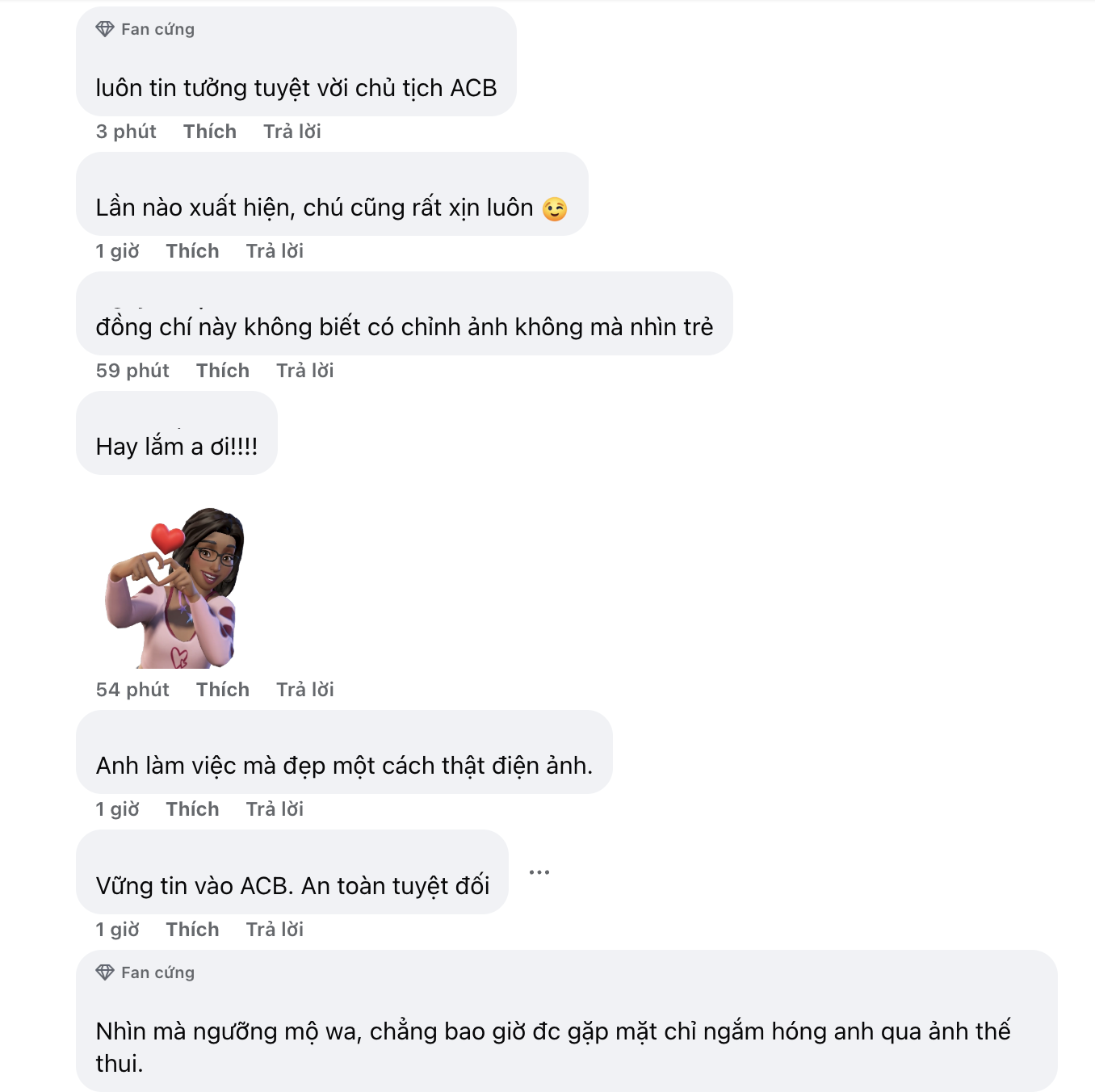The width and height of the screenshot is (1095, 1092).
Task: Like the "luôn tin tưởng tuyệt vời" comment
Action: click(210, 132)
